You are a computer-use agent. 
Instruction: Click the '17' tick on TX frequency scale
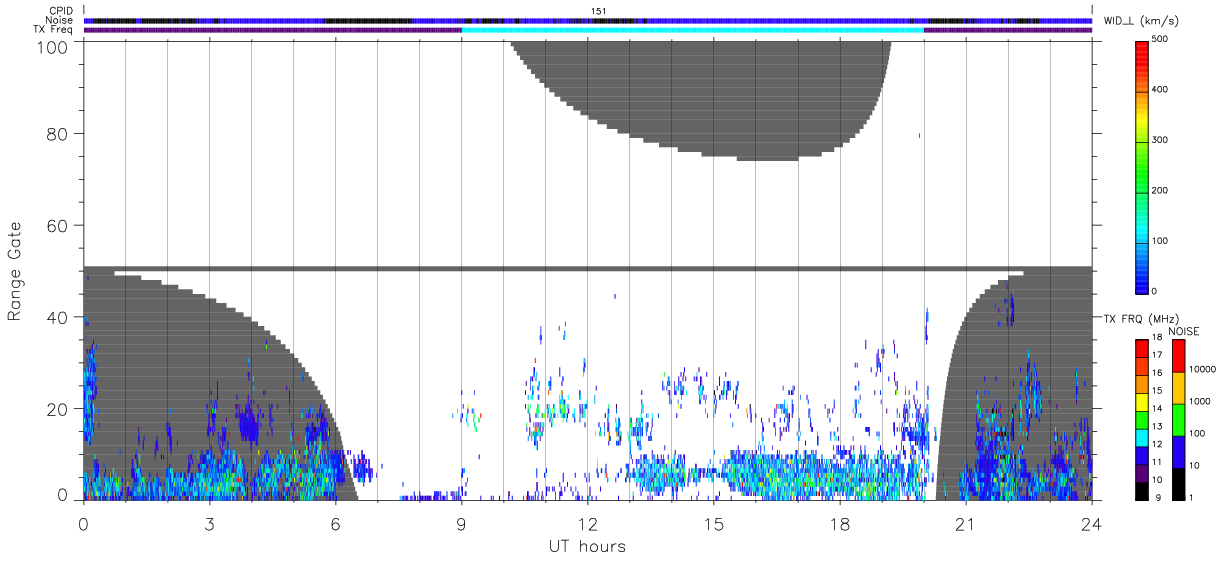pos(1158,355)
